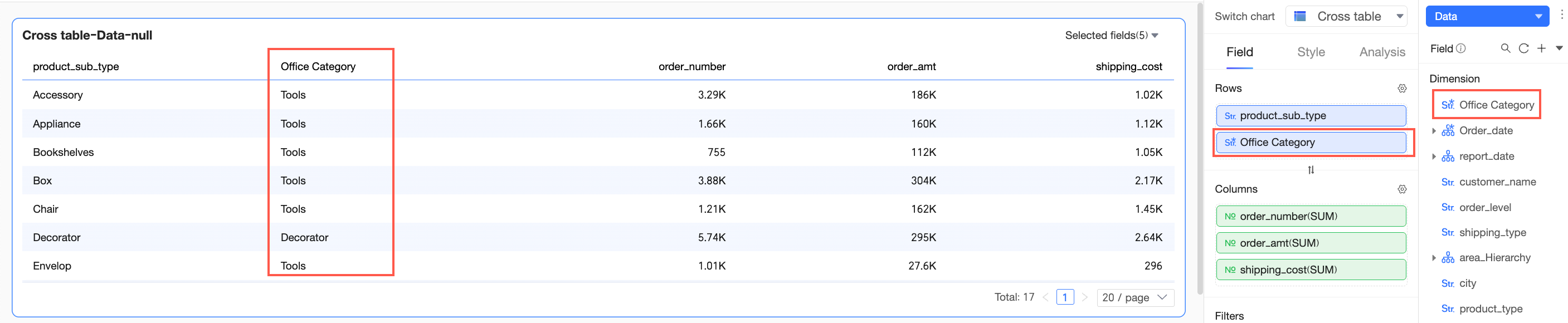Go to the next results page
Image resolution: width=1568 pixels, height=323 pixels.
[1084, 297]
